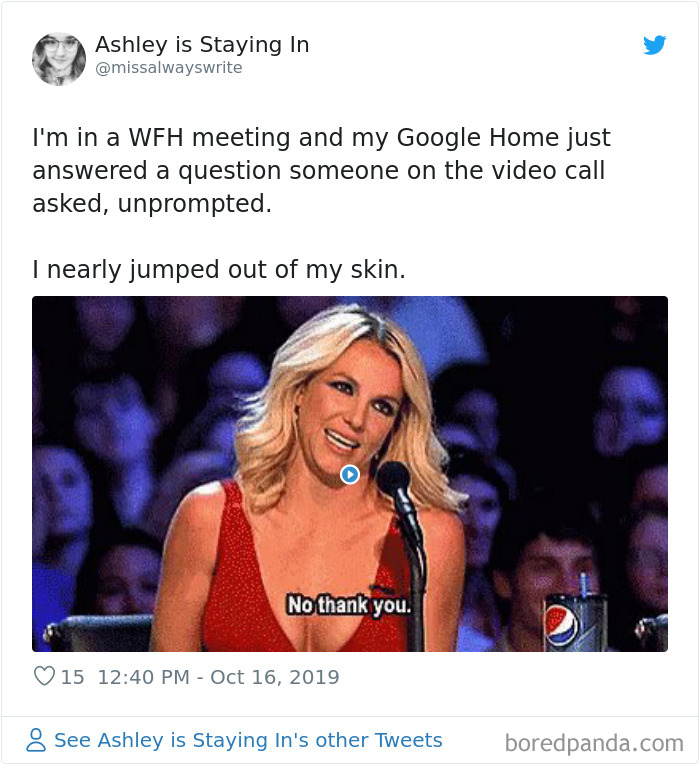Open the @missalwayswrite handle
The height and width of the screenshot is (765, 700).
169,67
